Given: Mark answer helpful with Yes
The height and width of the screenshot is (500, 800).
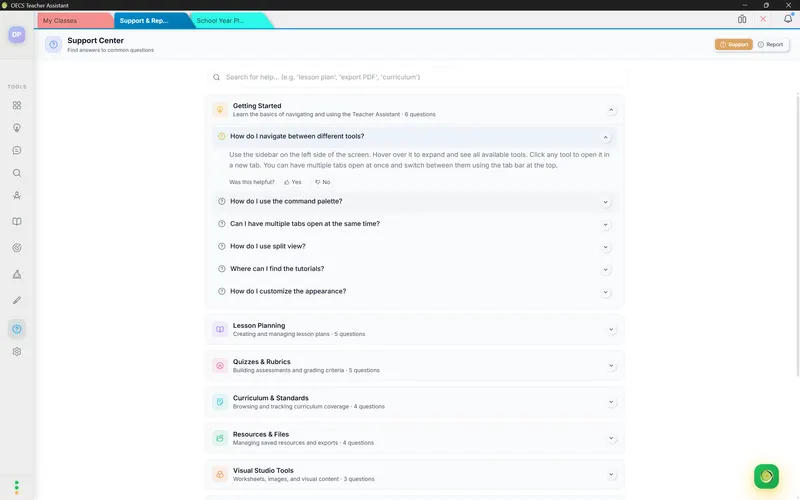Looking at the screenshot, I should coord(293,182).
